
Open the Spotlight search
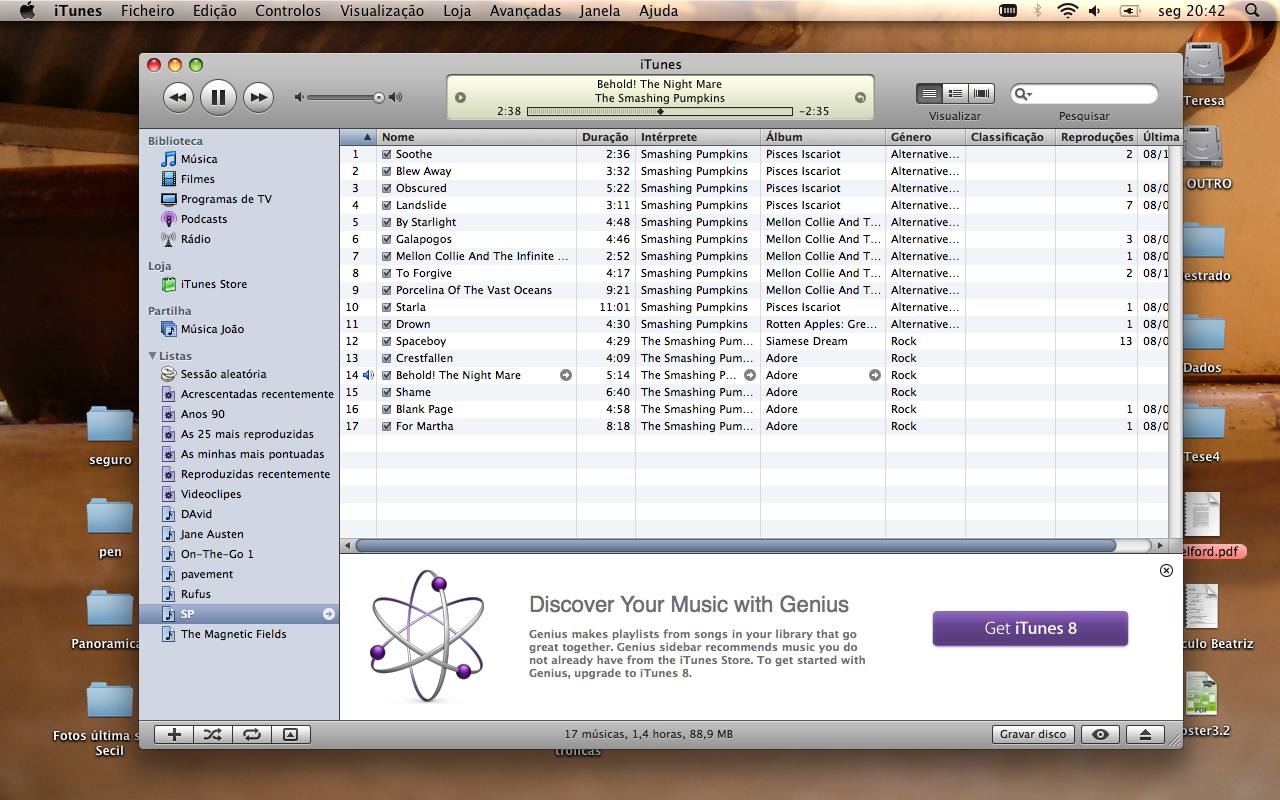pyautogui.click(x=1252, y=11)
